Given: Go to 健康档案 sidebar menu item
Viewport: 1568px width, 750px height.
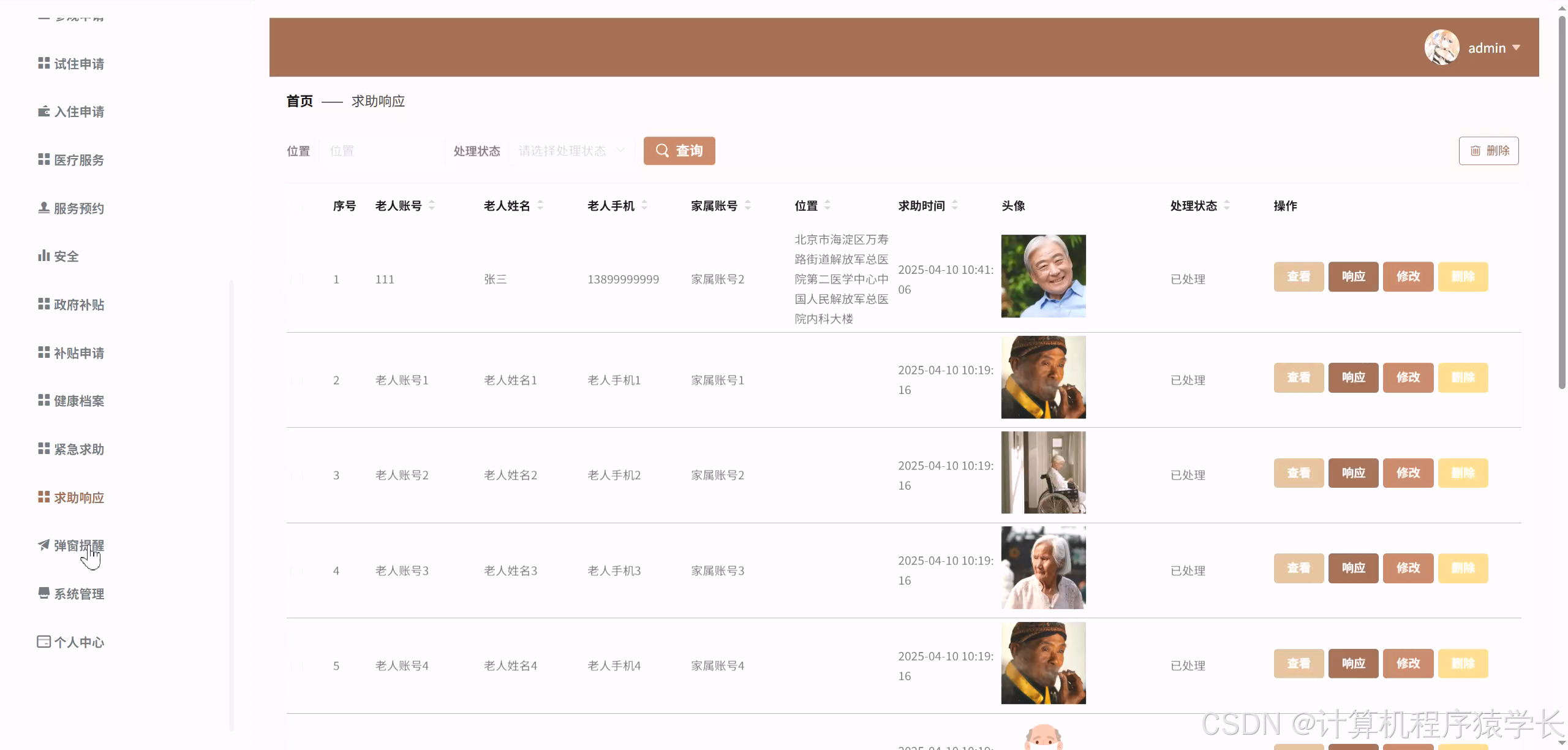Looking at the screenshot, I should pos(78,401).
